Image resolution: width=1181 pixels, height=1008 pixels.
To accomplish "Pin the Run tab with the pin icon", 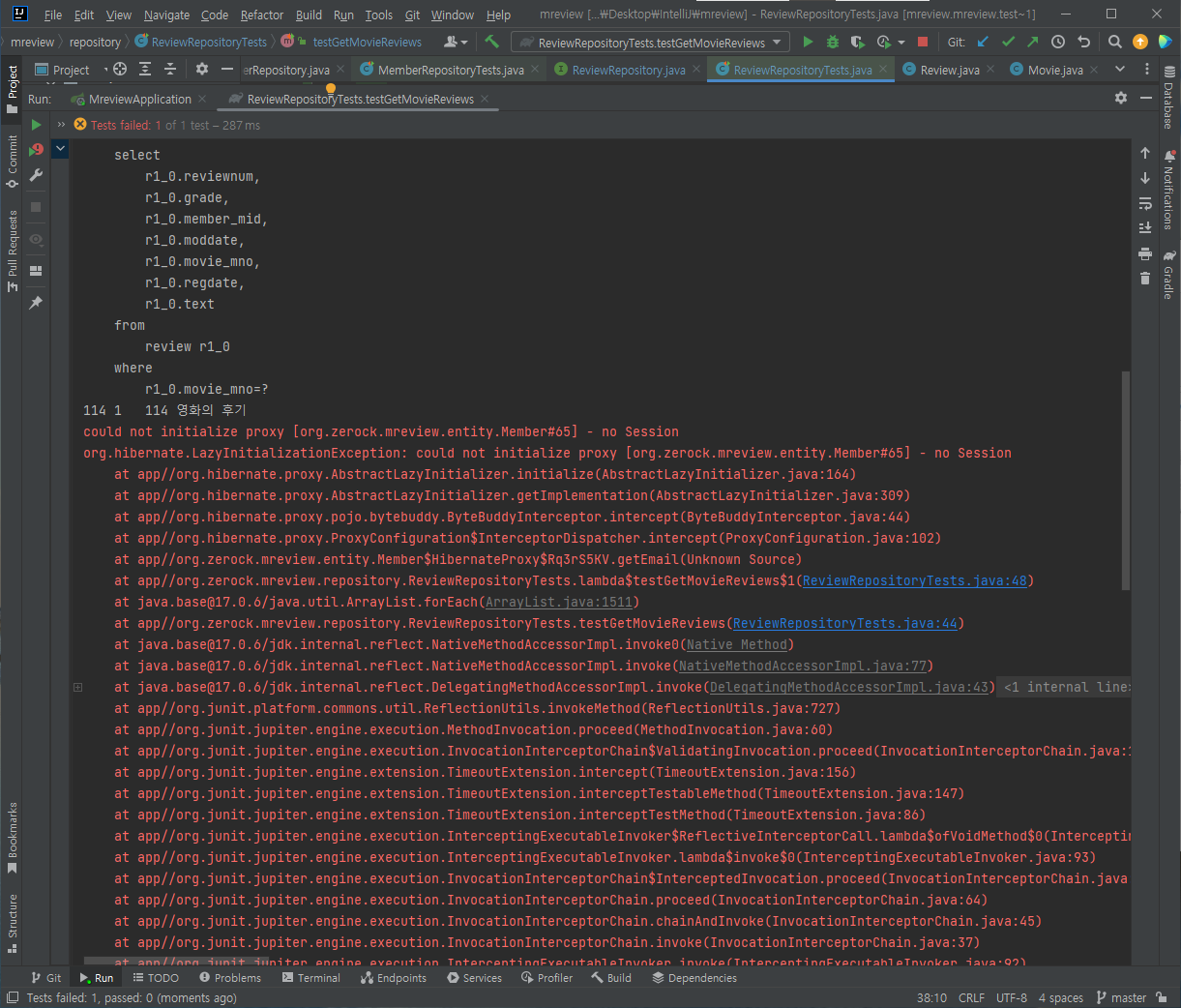I will pyautogui.click(x=36, y=303).
